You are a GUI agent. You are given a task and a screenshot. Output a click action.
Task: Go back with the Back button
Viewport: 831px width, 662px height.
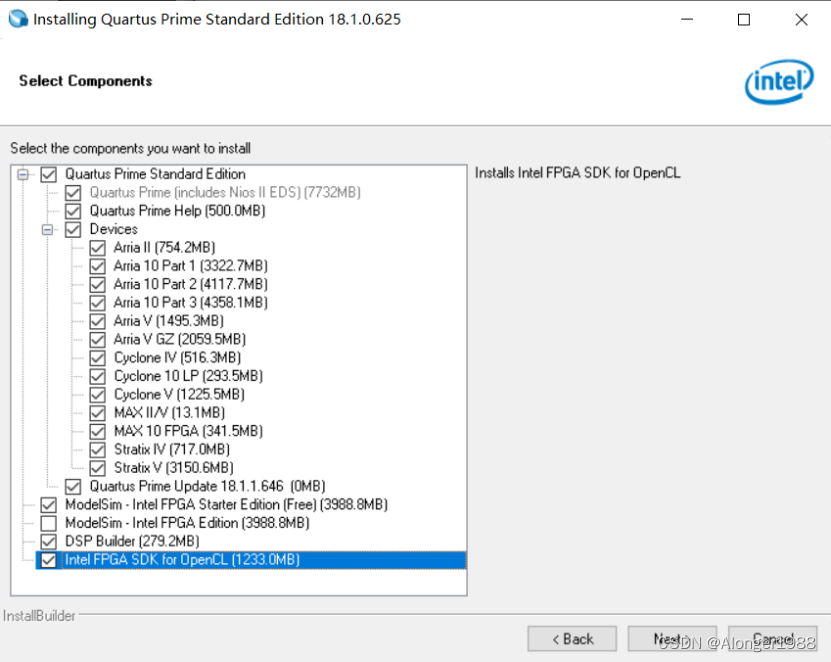(572, 639)
